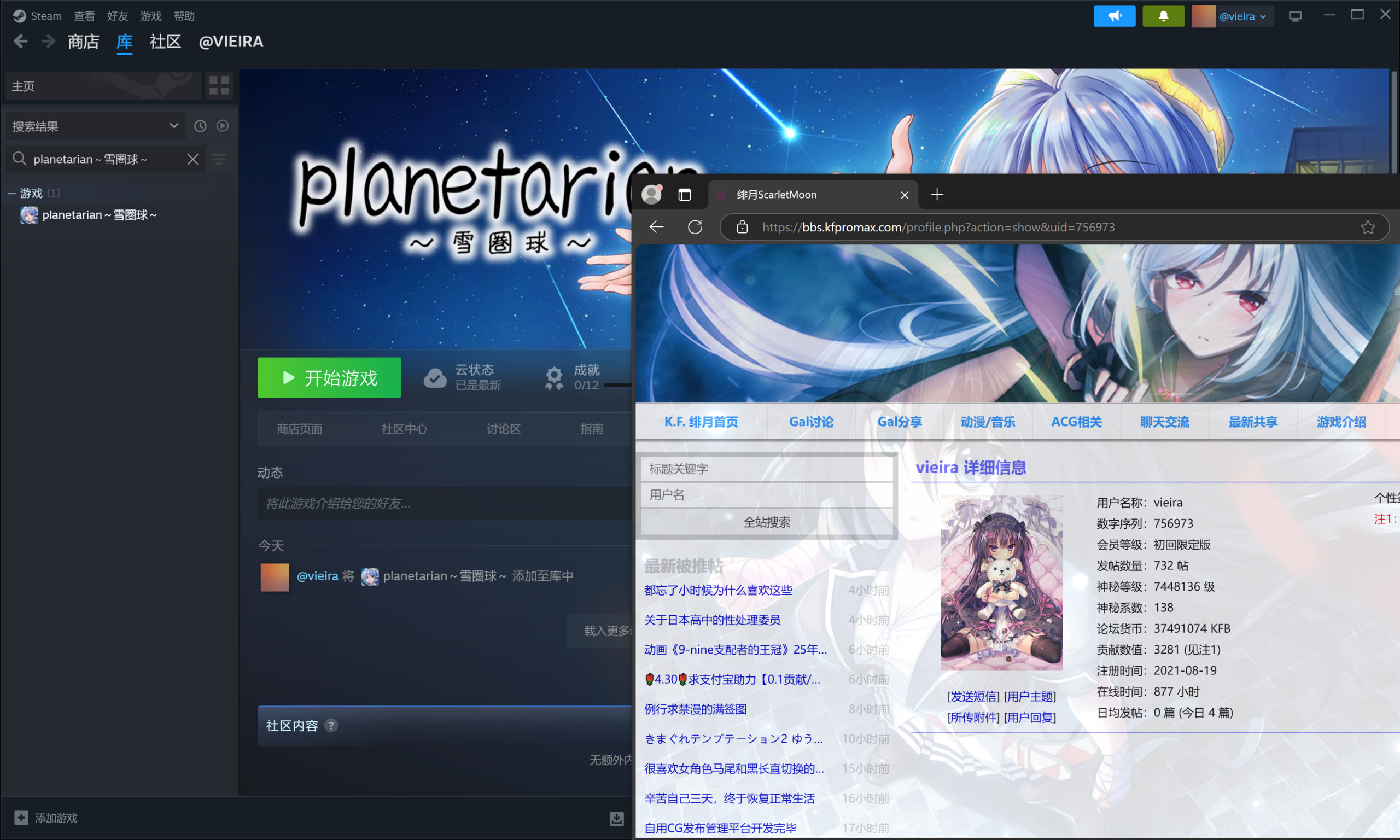Clear the library search with X

tap(192, 159)
